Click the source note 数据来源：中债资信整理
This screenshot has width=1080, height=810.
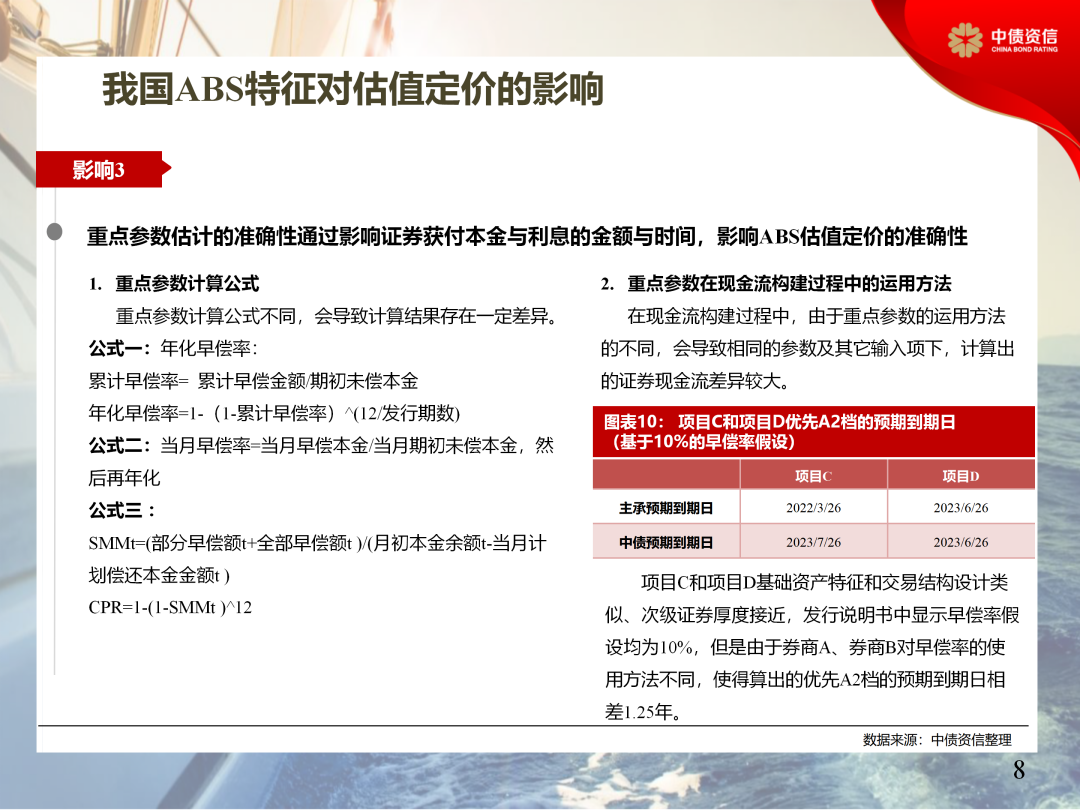point(937,740)
